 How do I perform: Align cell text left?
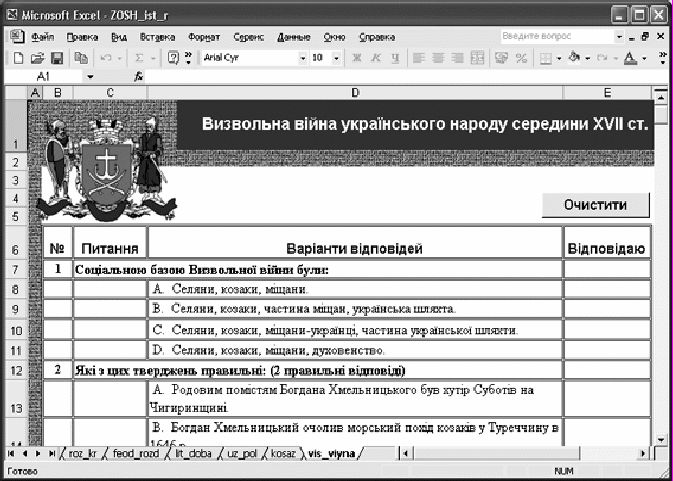tap(418, 58)
